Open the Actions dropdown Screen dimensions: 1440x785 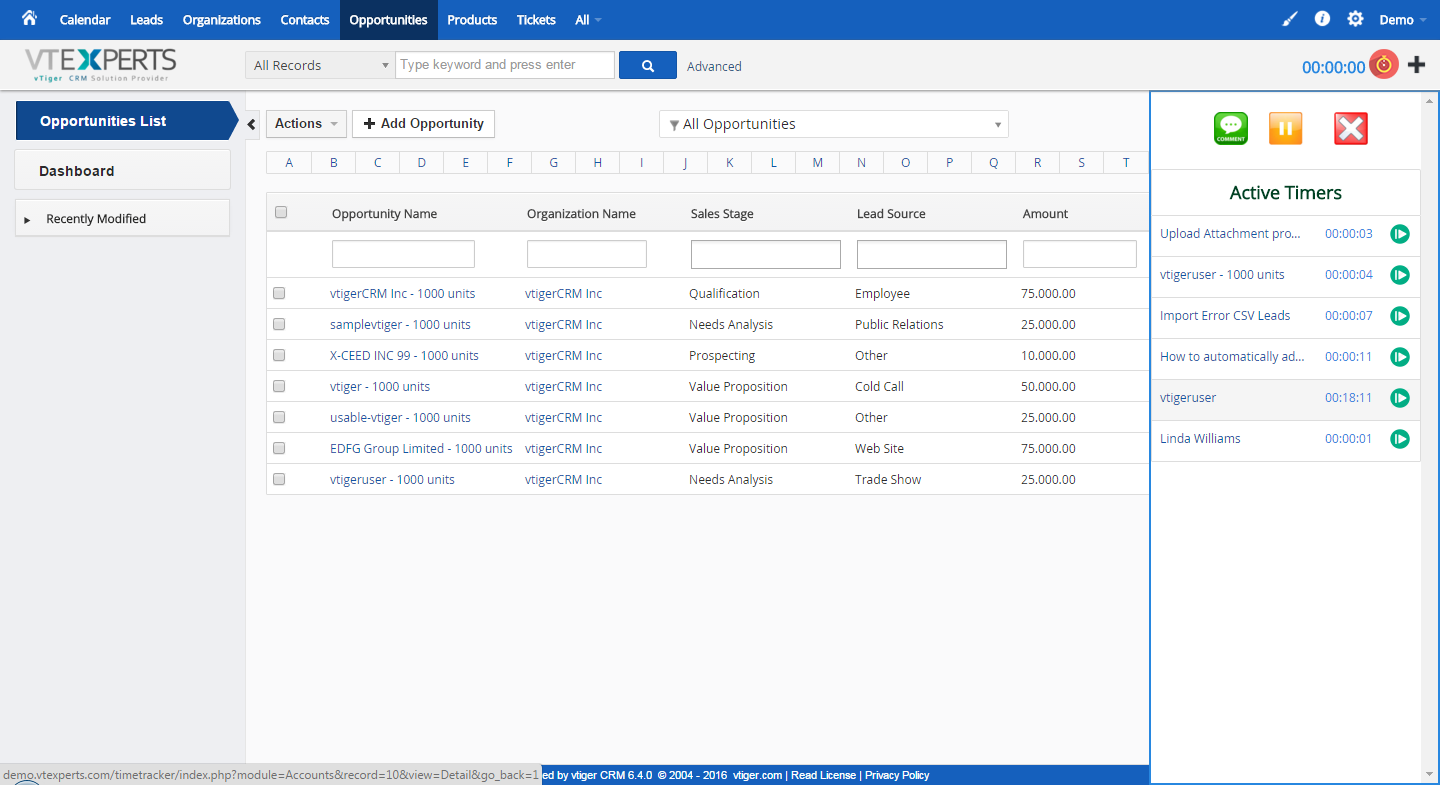[x=306, y=124]
